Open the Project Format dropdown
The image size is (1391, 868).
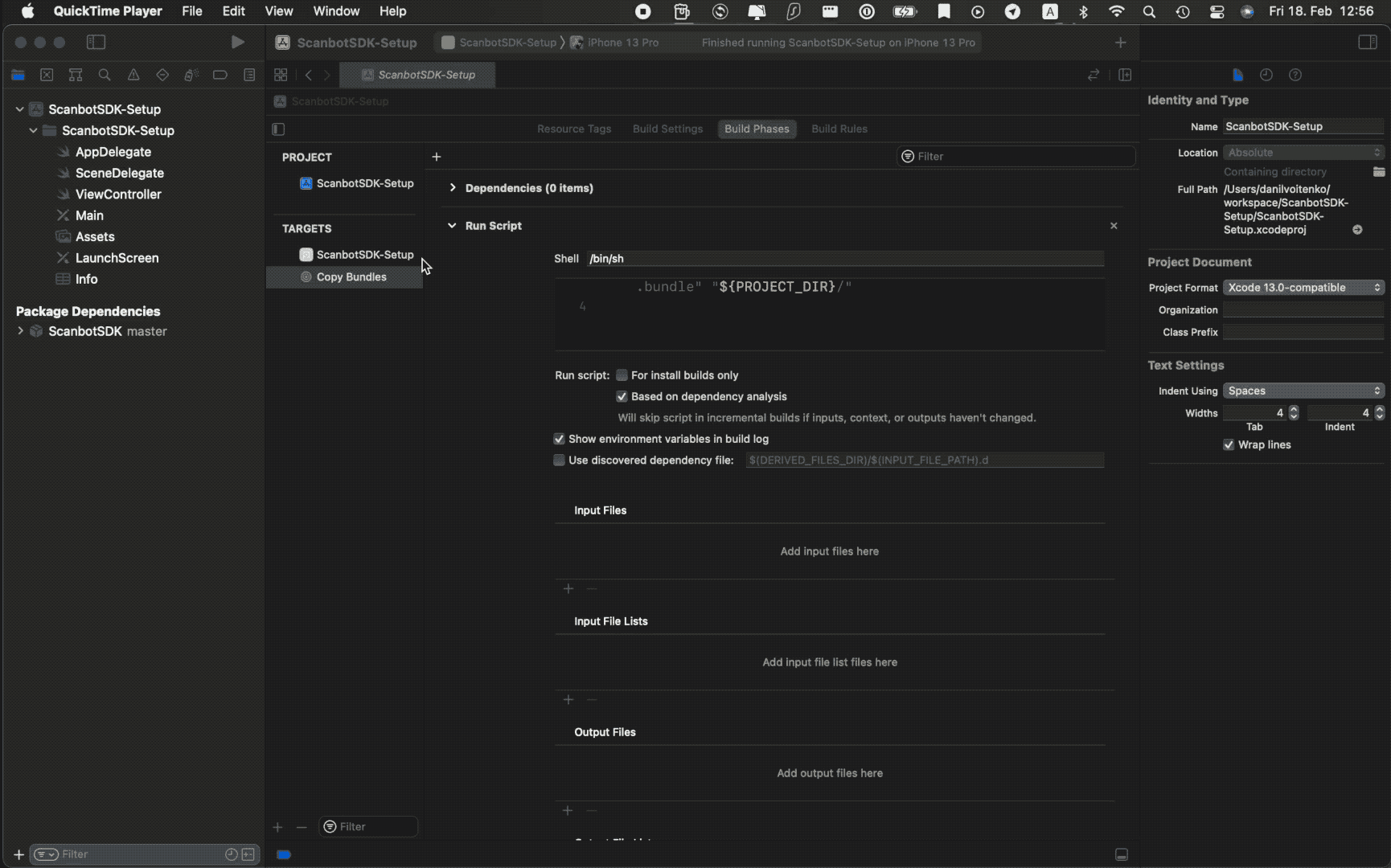click(1303, 287)
